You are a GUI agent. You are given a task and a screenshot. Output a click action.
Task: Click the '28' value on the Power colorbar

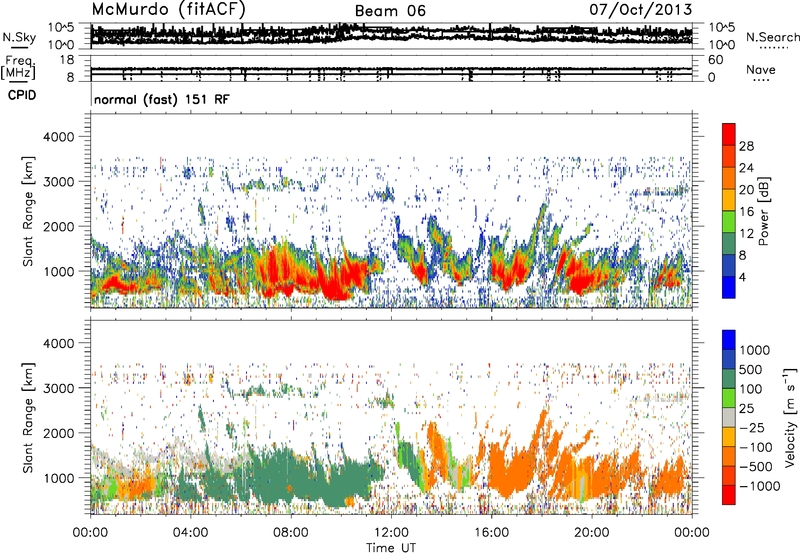tap(746, 146)
